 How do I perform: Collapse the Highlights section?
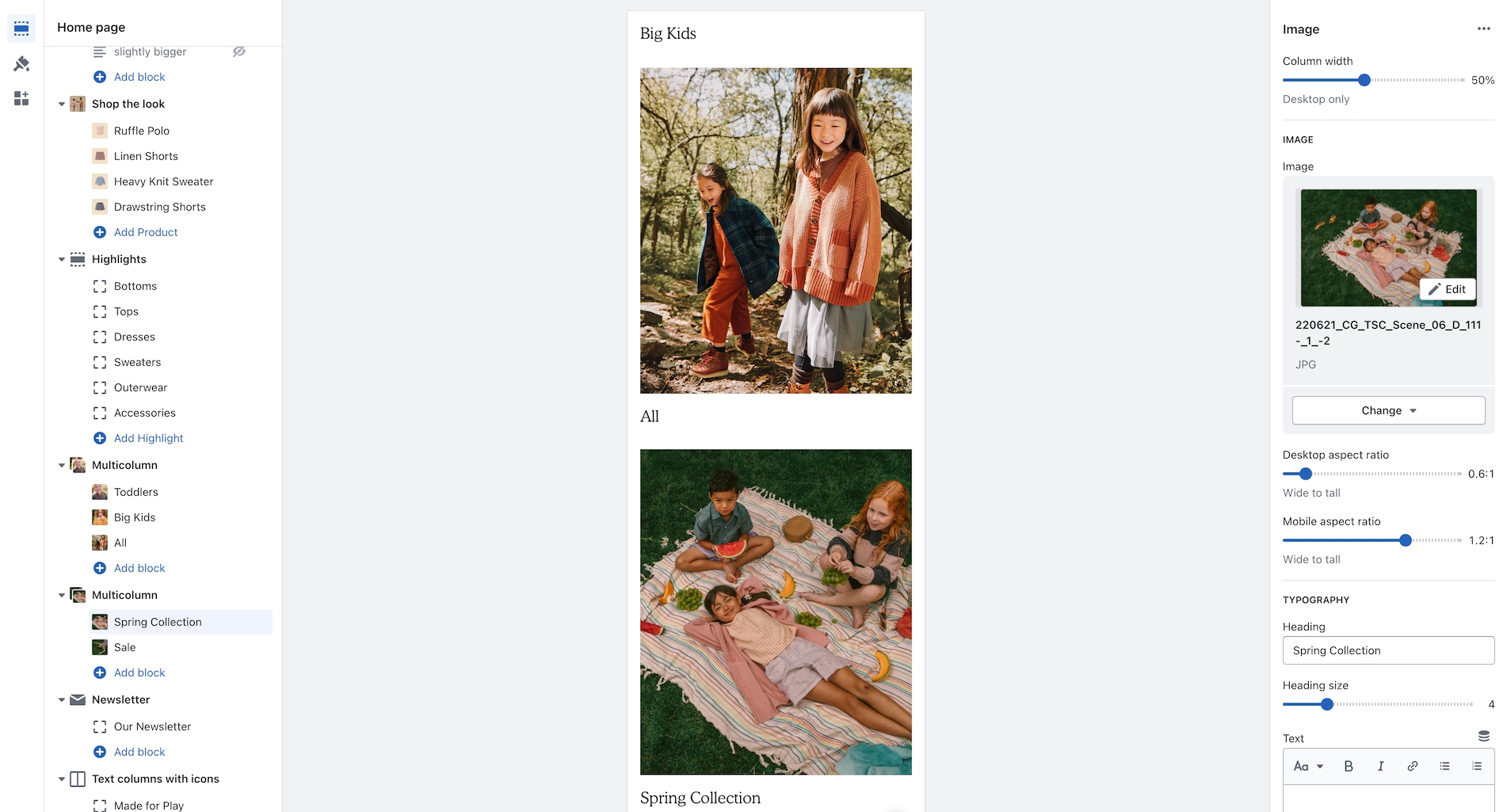point(62,259)
